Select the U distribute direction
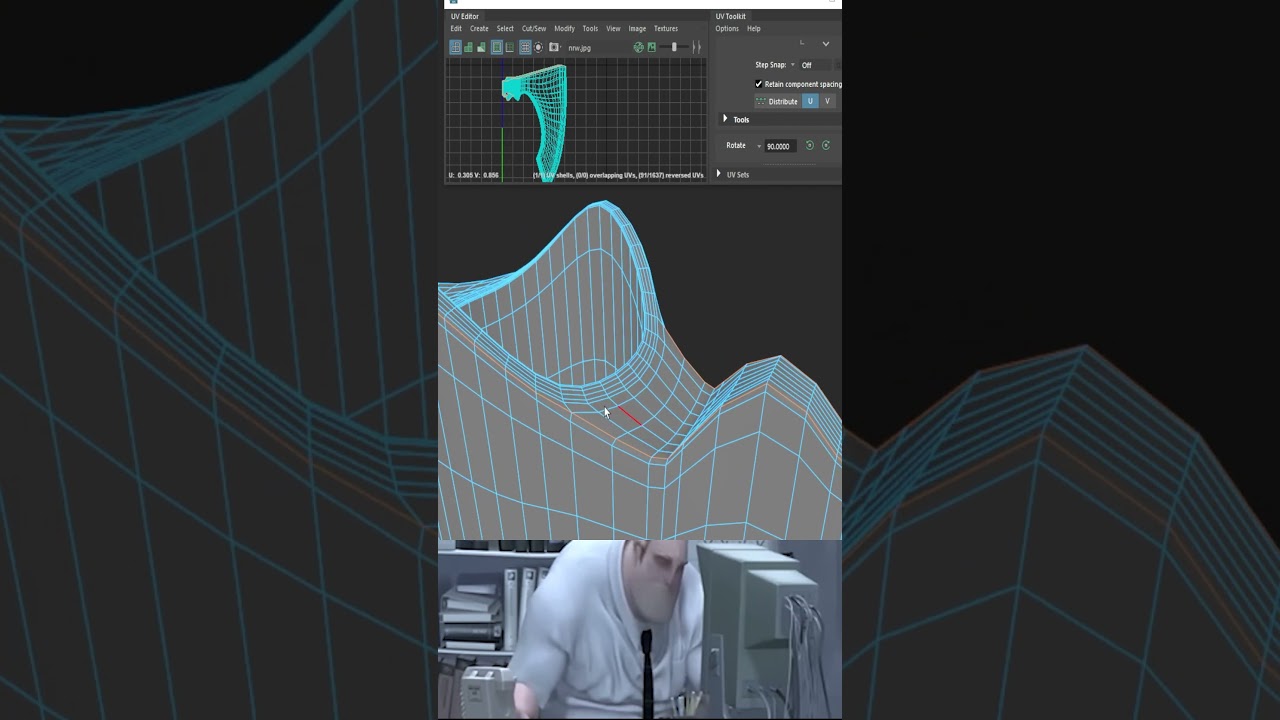The width and height of the screenshot is (1280, 720). coord(810,101)
